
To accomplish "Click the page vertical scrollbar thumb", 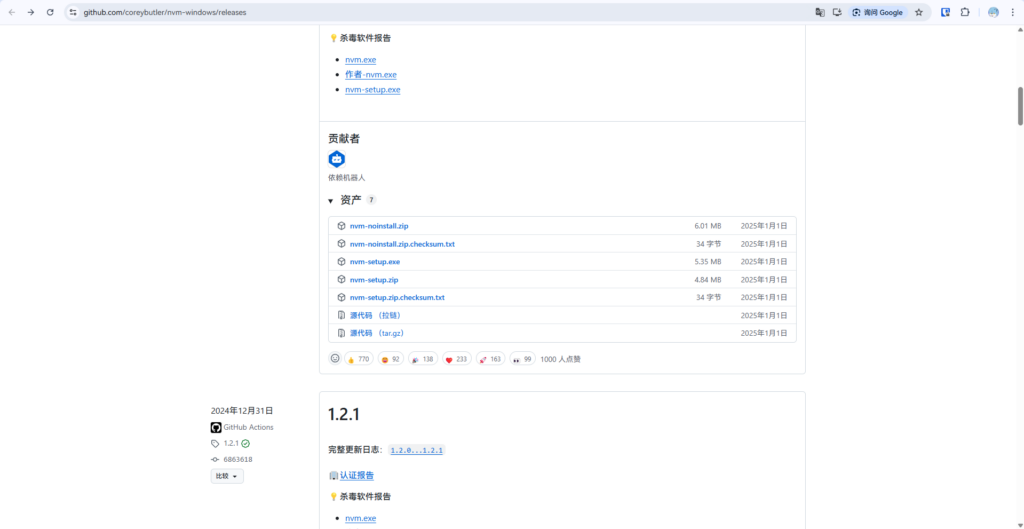I will click(1020, 105).
